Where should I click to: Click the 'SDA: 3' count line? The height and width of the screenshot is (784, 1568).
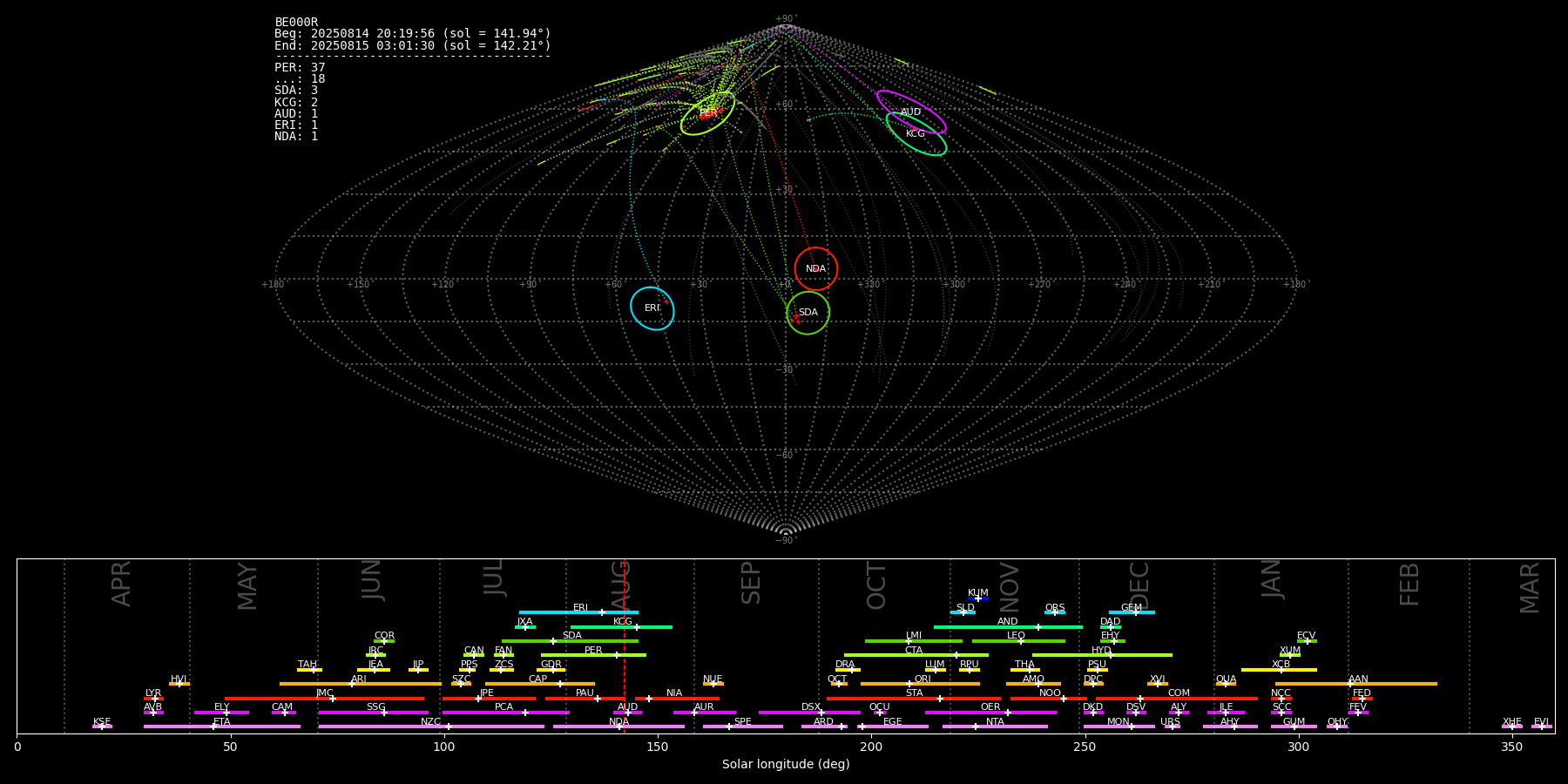(296, 90)
